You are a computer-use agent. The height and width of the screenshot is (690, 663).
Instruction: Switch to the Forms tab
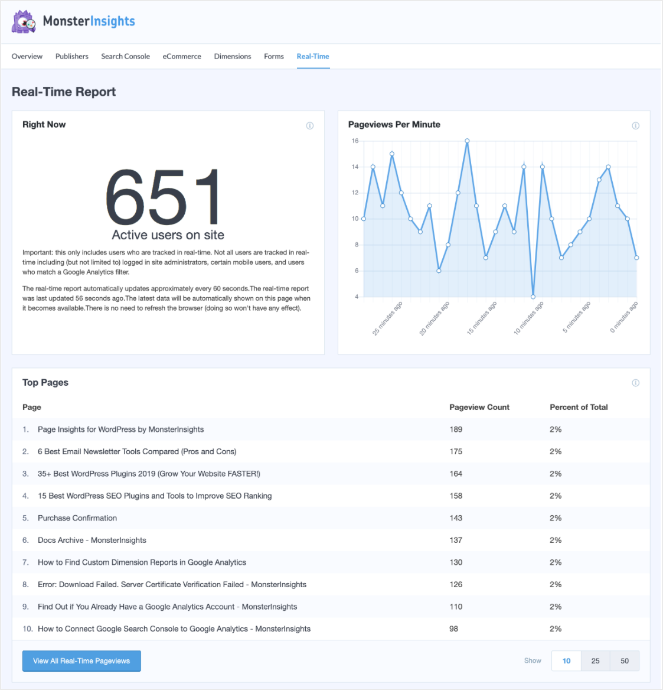[274, 56]
